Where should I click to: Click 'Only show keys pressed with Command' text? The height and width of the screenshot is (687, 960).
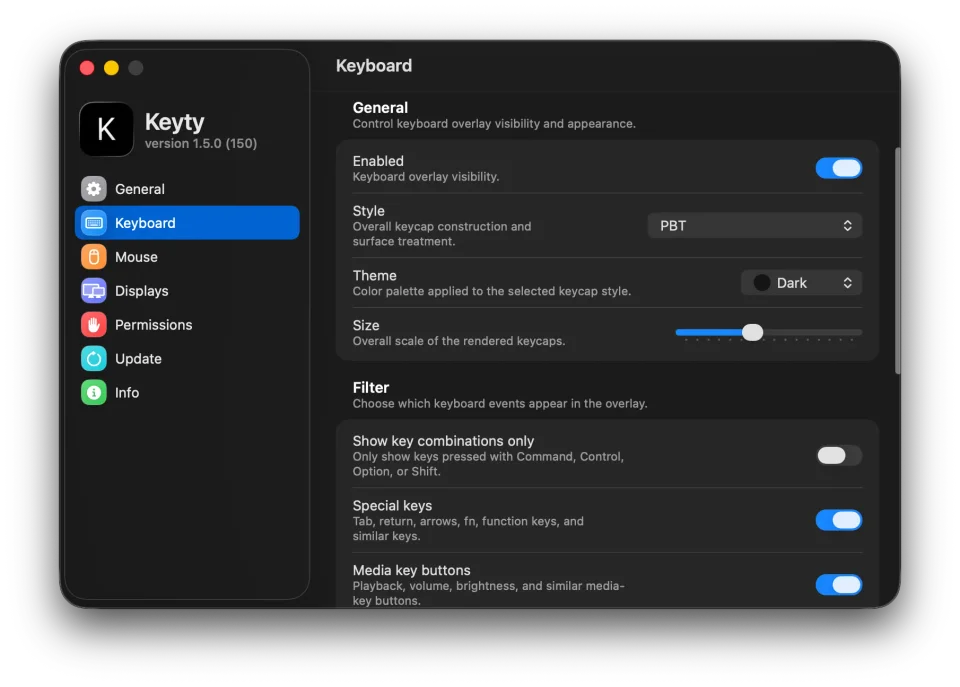coord(488,464)
